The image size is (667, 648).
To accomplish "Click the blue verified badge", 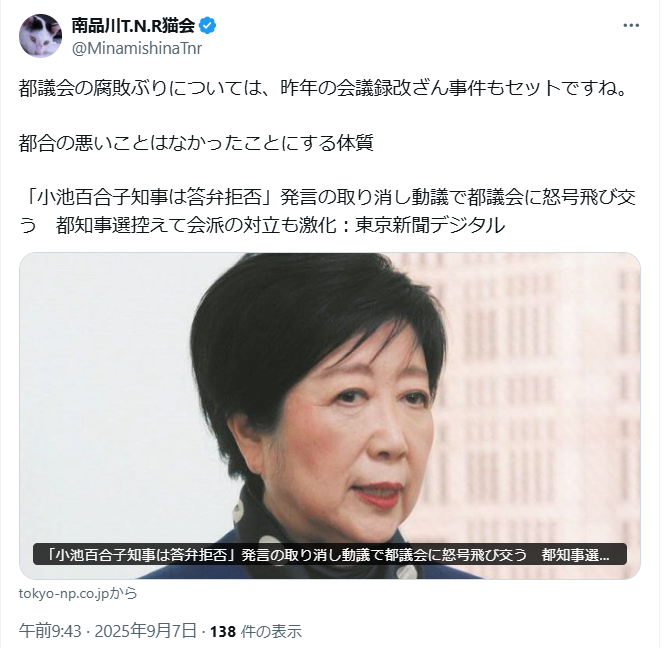I will pyautogui.click(x=208, y=26).
